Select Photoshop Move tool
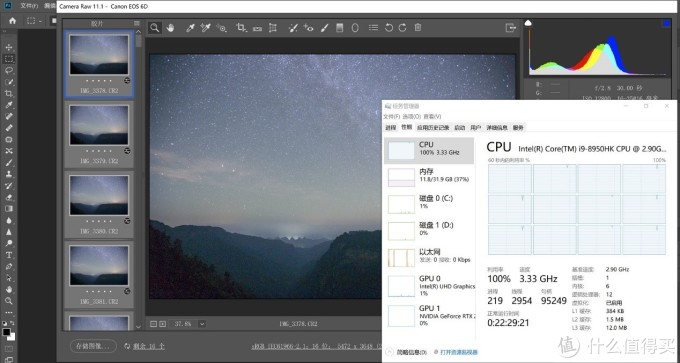Image resolution: width=680 pixels, height=363 pixels. (9, 47)
